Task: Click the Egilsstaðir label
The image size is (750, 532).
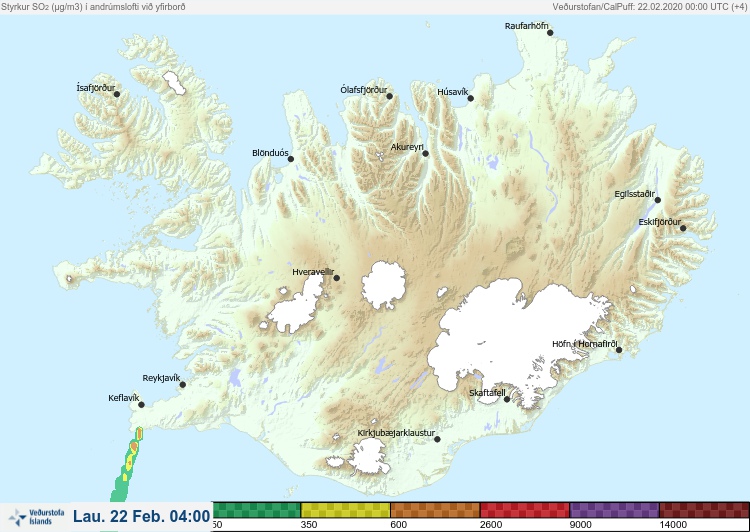Action: click(x=634, y=194)
